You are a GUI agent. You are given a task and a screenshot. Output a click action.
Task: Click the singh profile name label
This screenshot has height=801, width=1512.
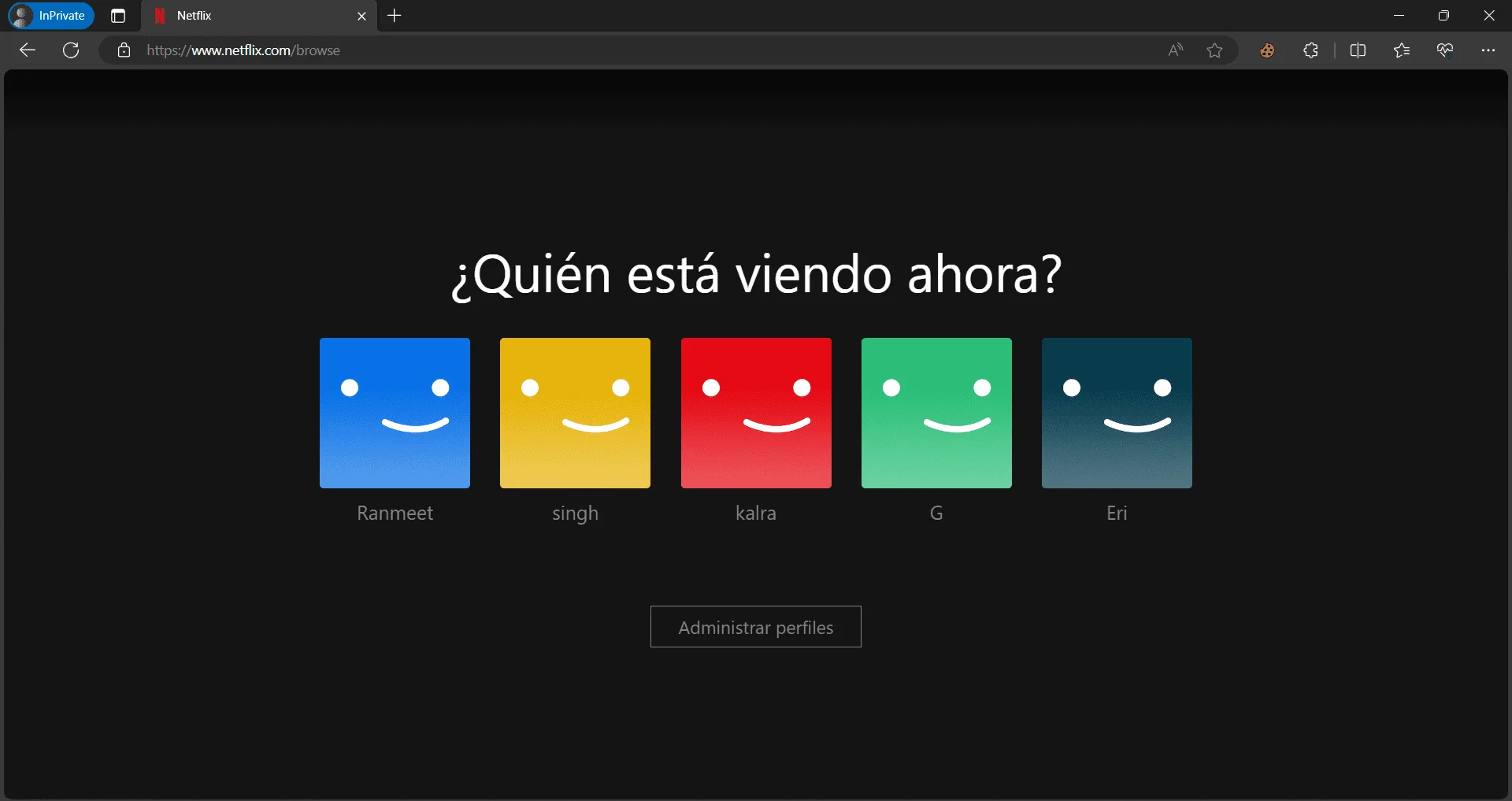[x=575, y=514]
